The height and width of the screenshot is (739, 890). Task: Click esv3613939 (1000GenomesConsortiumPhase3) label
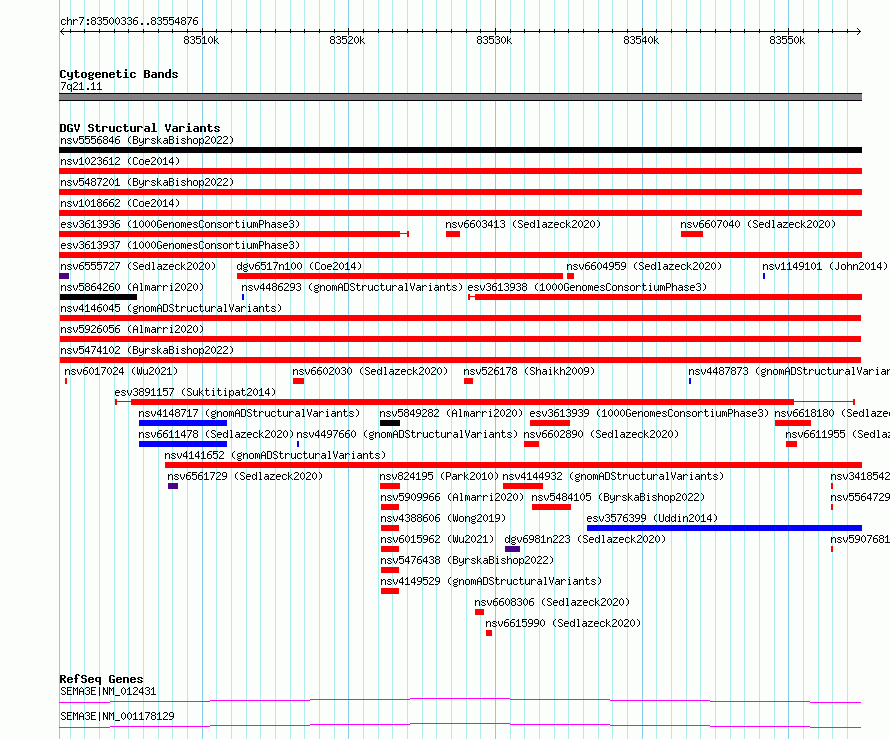649,413
